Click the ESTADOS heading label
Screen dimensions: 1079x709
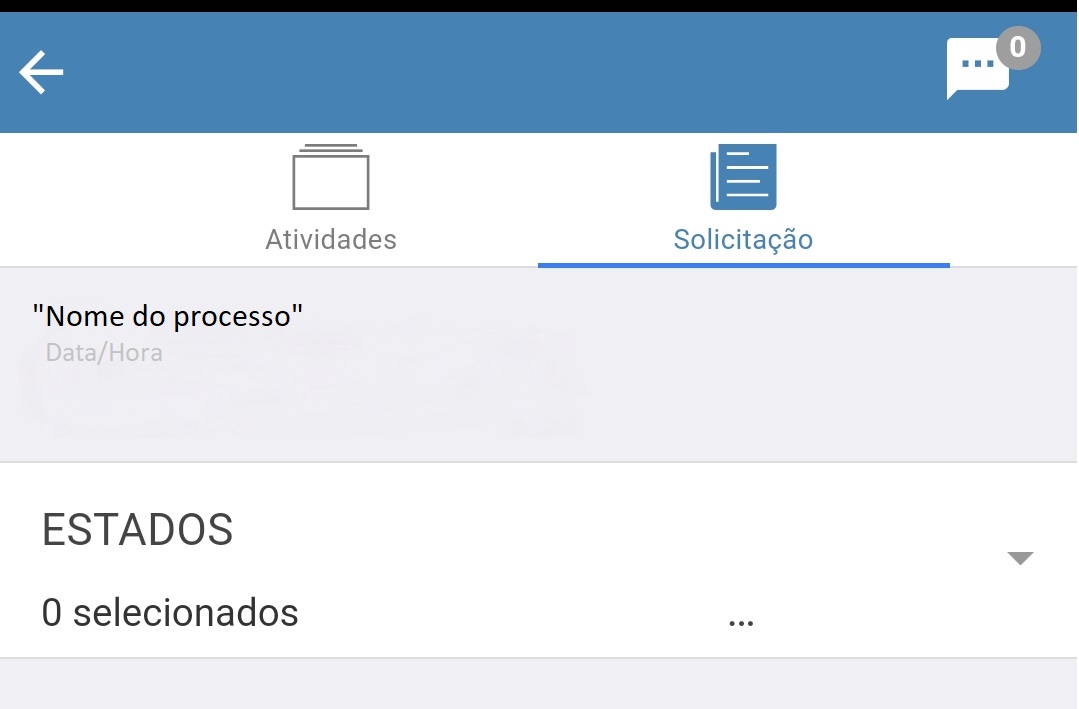138,529
